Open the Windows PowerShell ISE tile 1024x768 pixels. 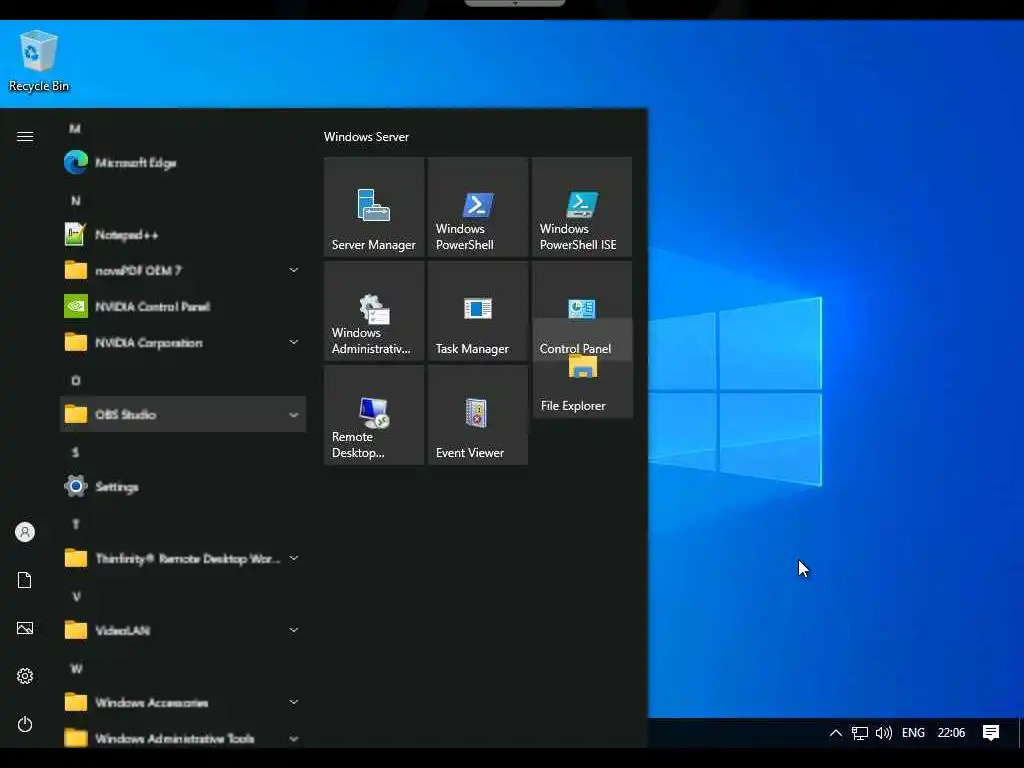582,207
